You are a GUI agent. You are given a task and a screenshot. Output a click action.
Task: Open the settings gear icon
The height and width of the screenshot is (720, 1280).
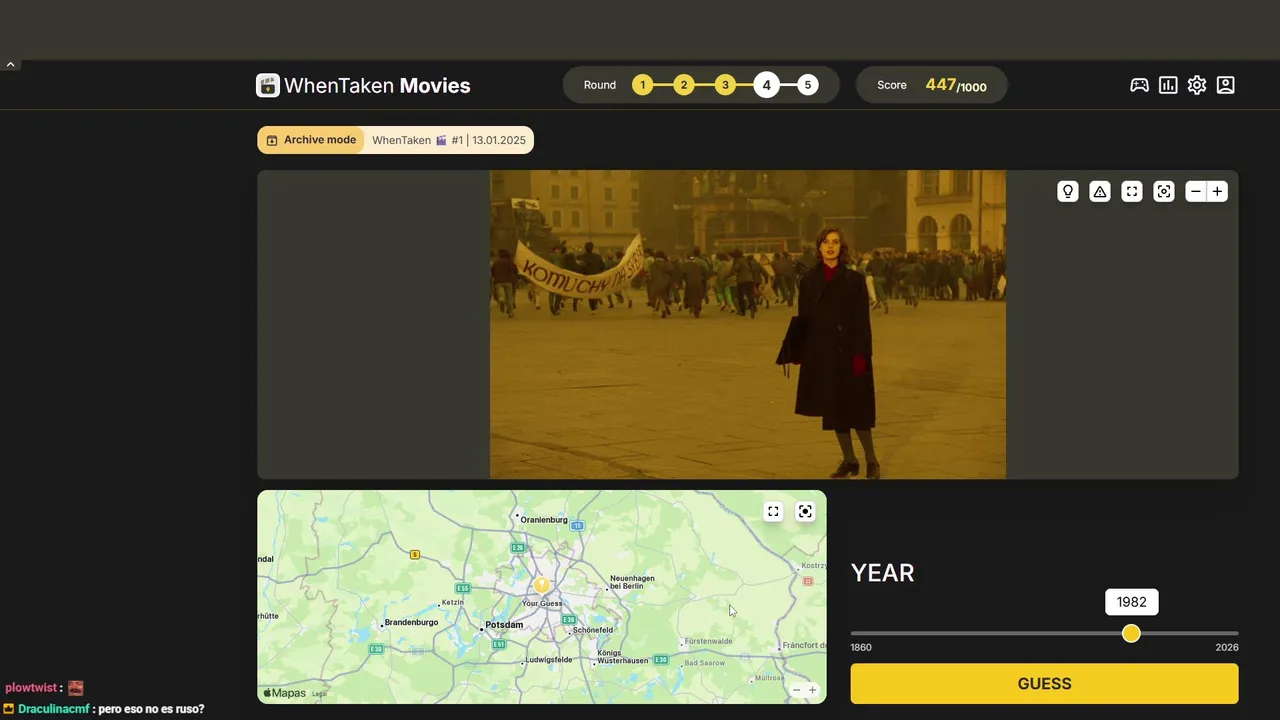1197,85
